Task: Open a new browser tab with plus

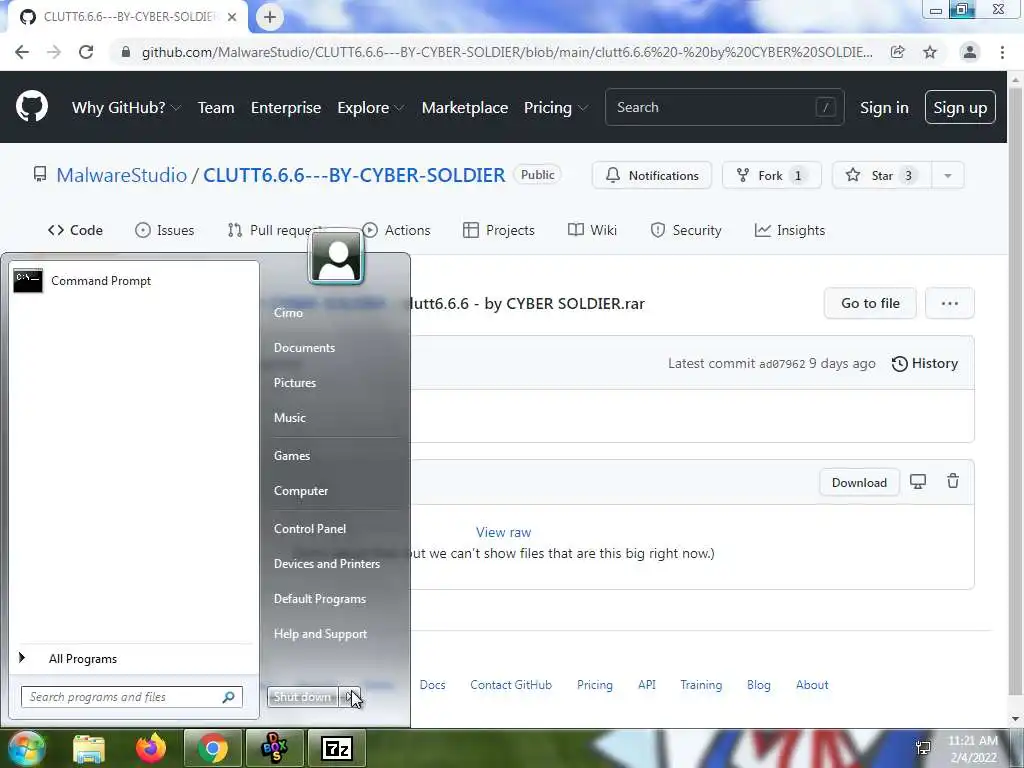Action: point(270,17)
